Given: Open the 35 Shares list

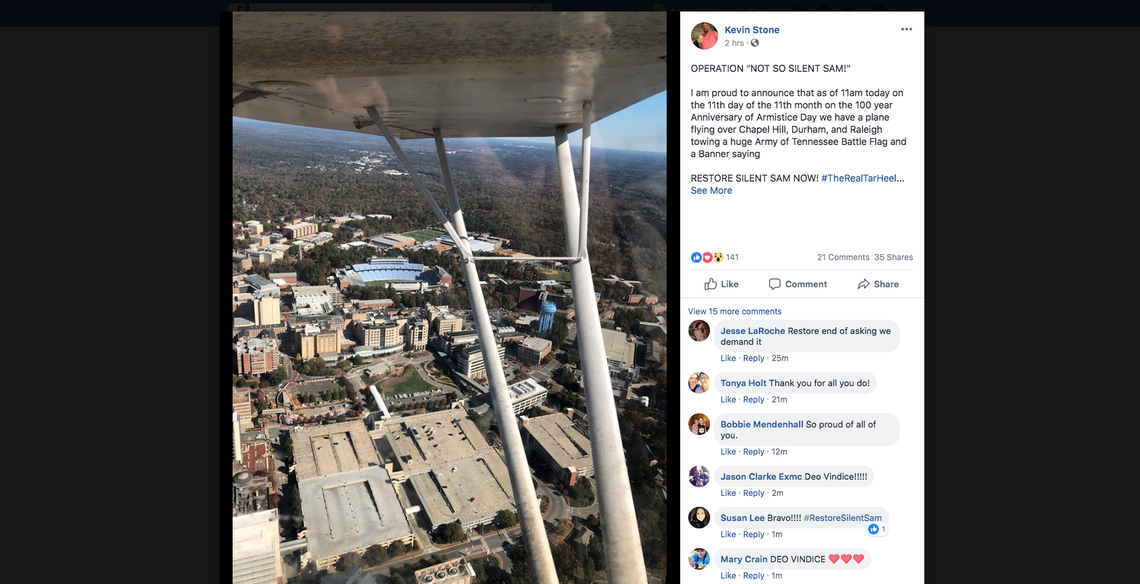Looking at the screenshot, I should (x=892, y=257).
